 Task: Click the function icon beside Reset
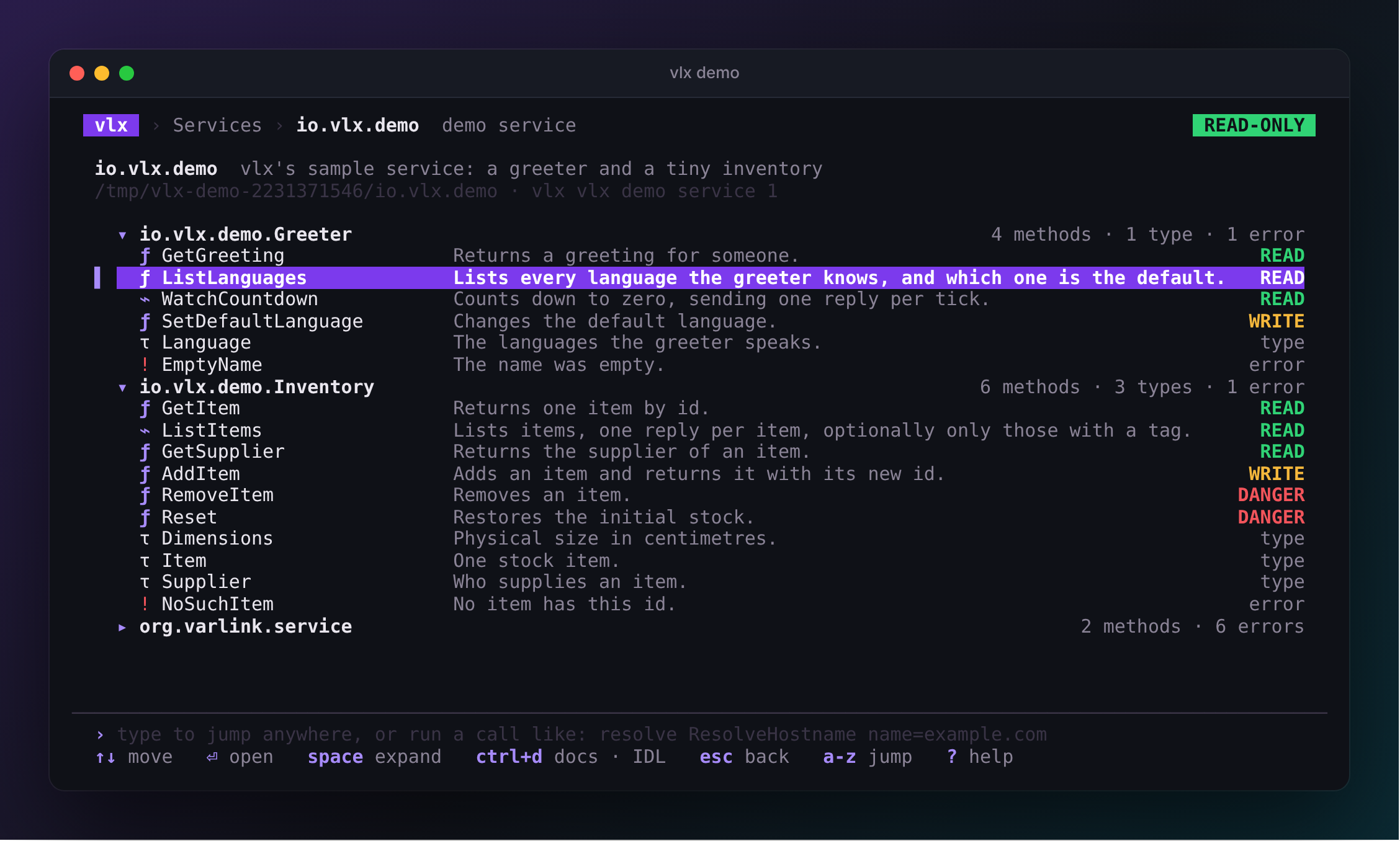(145, 517)
